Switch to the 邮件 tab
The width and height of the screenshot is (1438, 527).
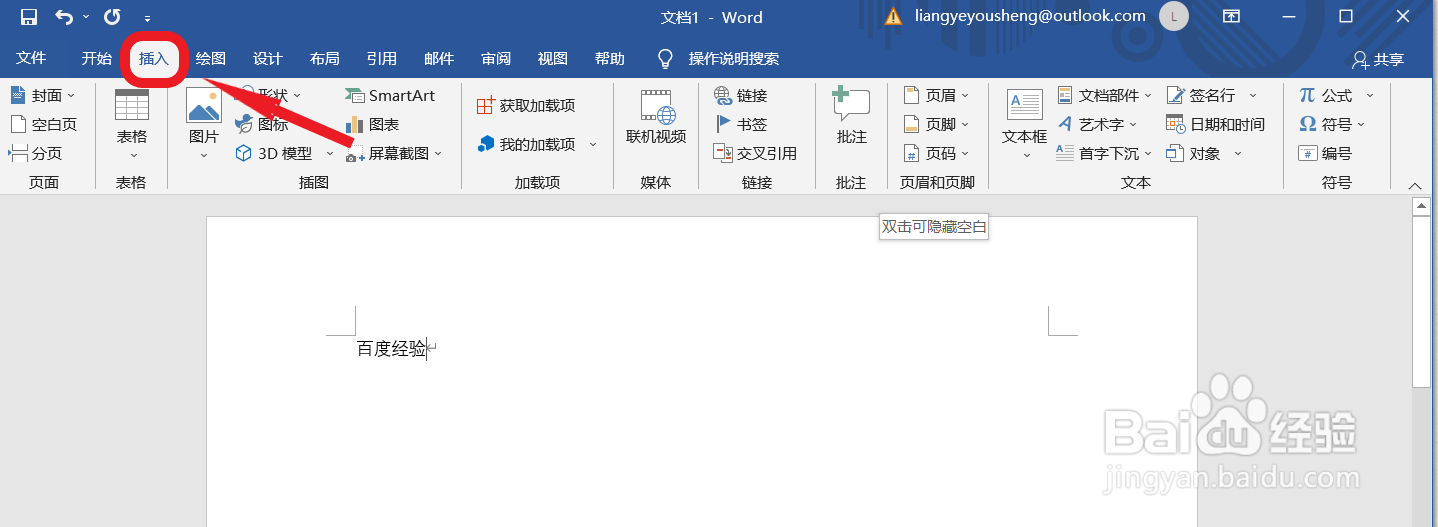[x=439, y=59]
